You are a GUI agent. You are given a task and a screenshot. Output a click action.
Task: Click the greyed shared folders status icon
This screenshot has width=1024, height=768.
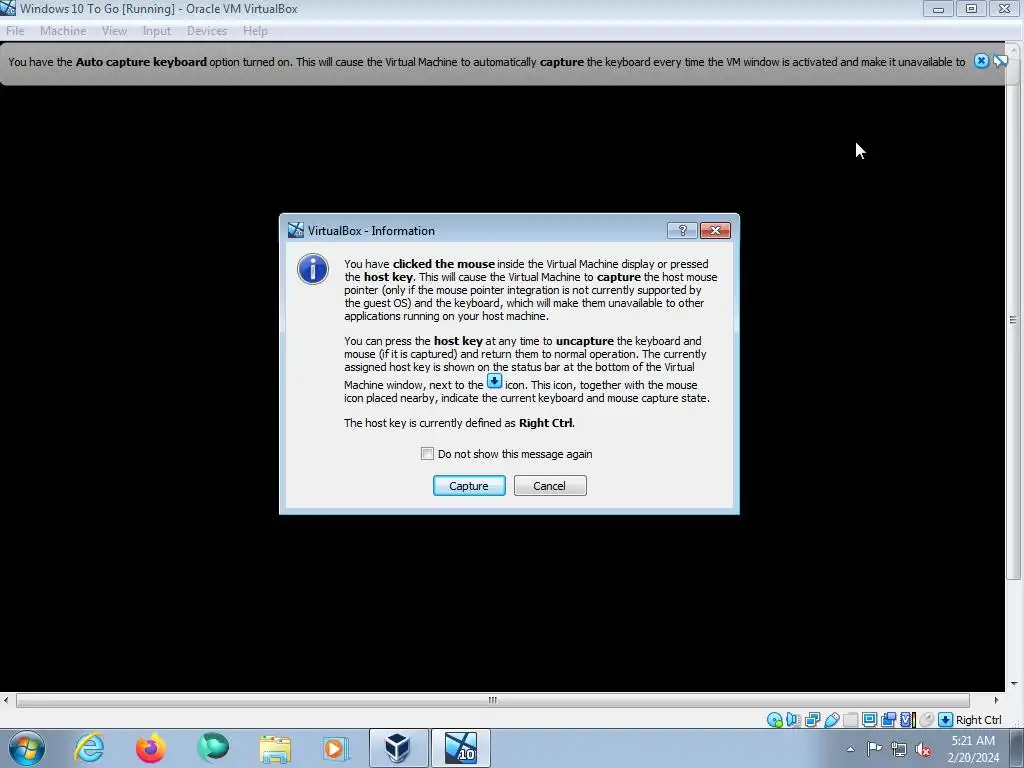point(850,720)
